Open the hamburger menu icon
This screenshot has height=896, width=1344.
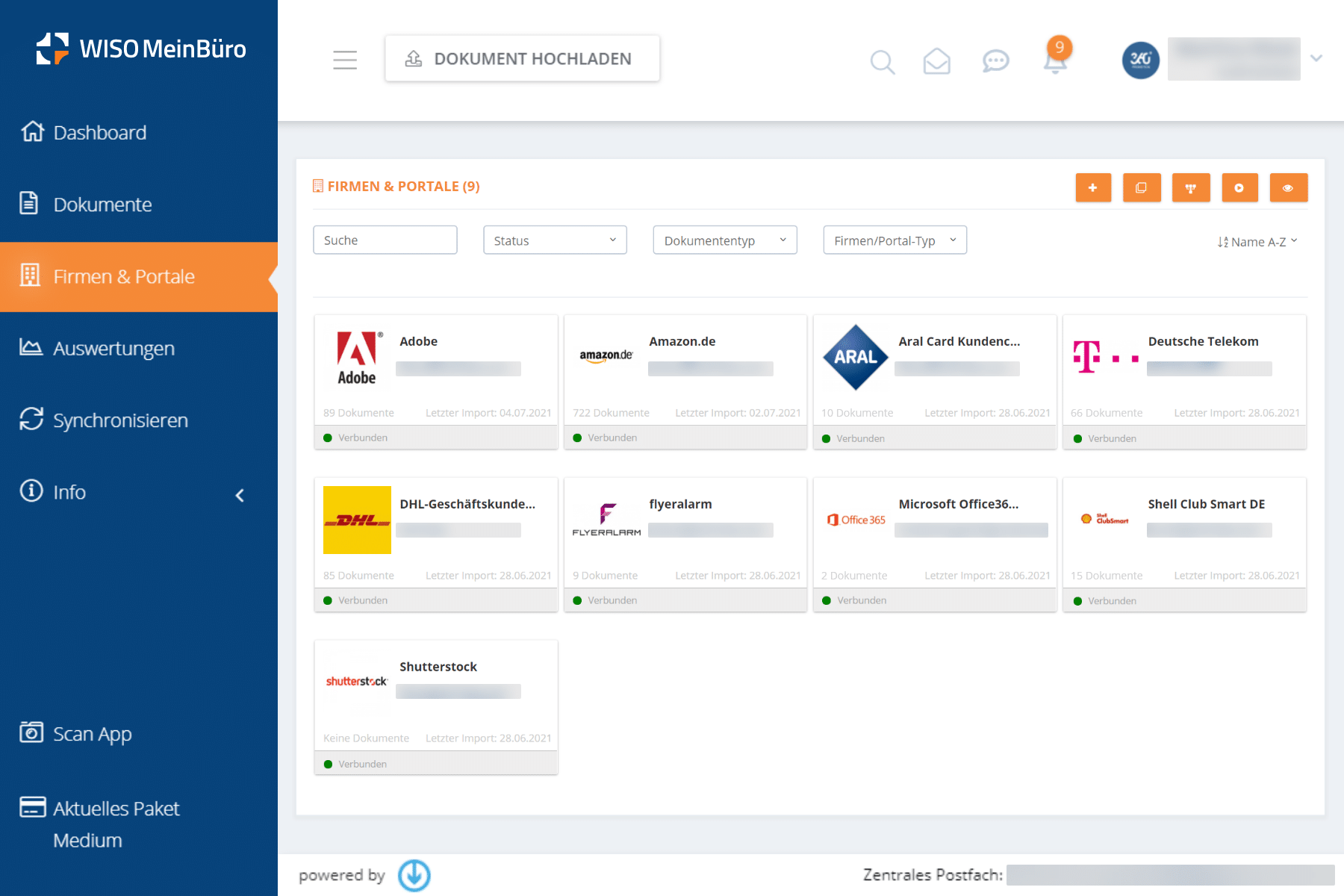click(345, 60)
